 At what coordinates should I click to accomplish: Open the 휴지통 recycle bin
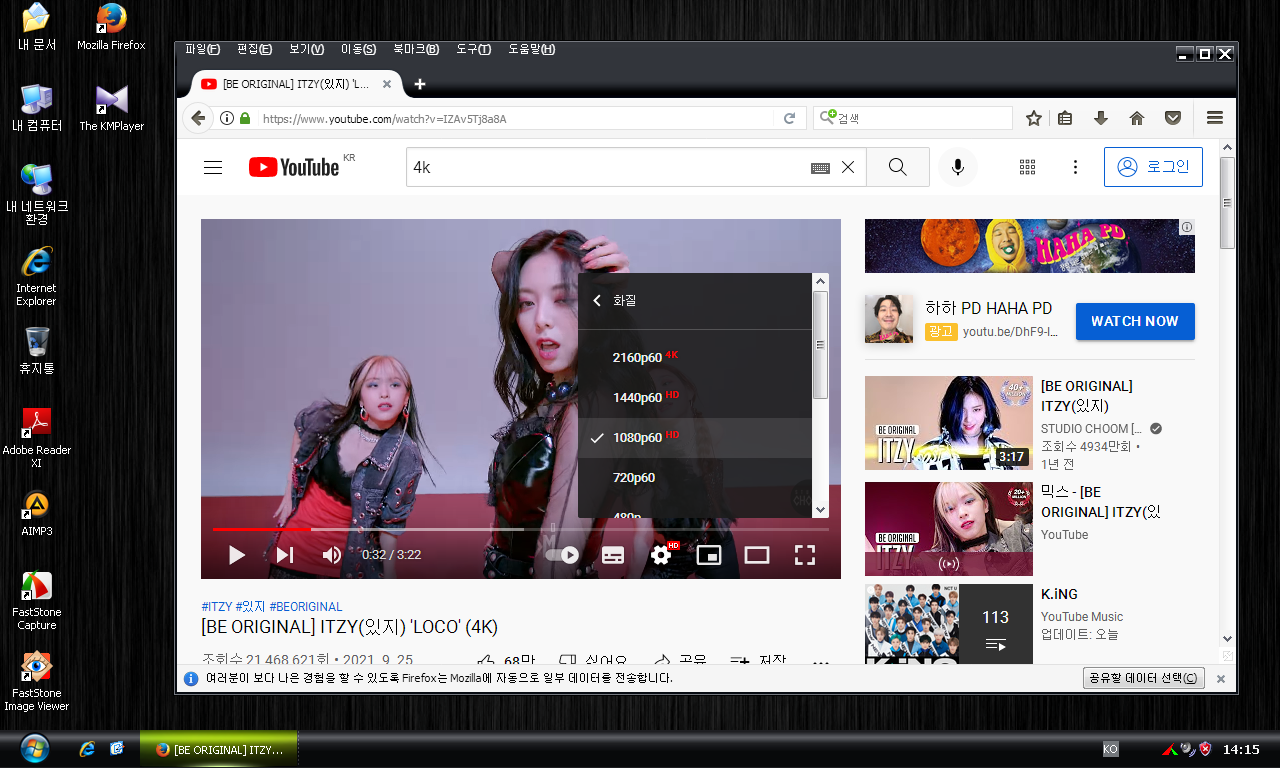37,350
